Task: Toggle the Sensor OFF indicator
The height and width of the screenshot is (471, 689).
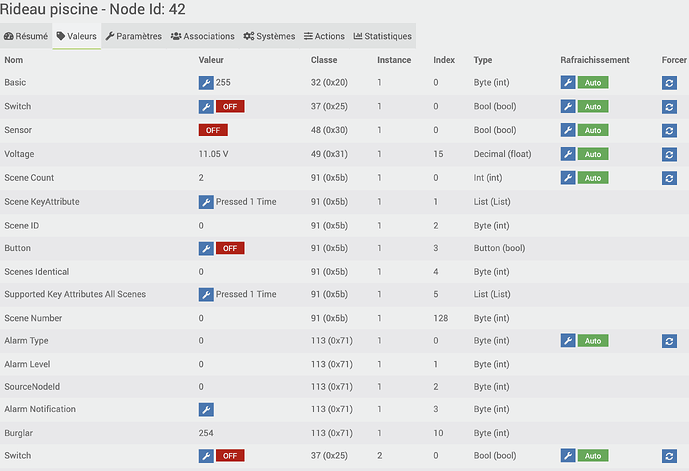Action: (x=213, y=130)
